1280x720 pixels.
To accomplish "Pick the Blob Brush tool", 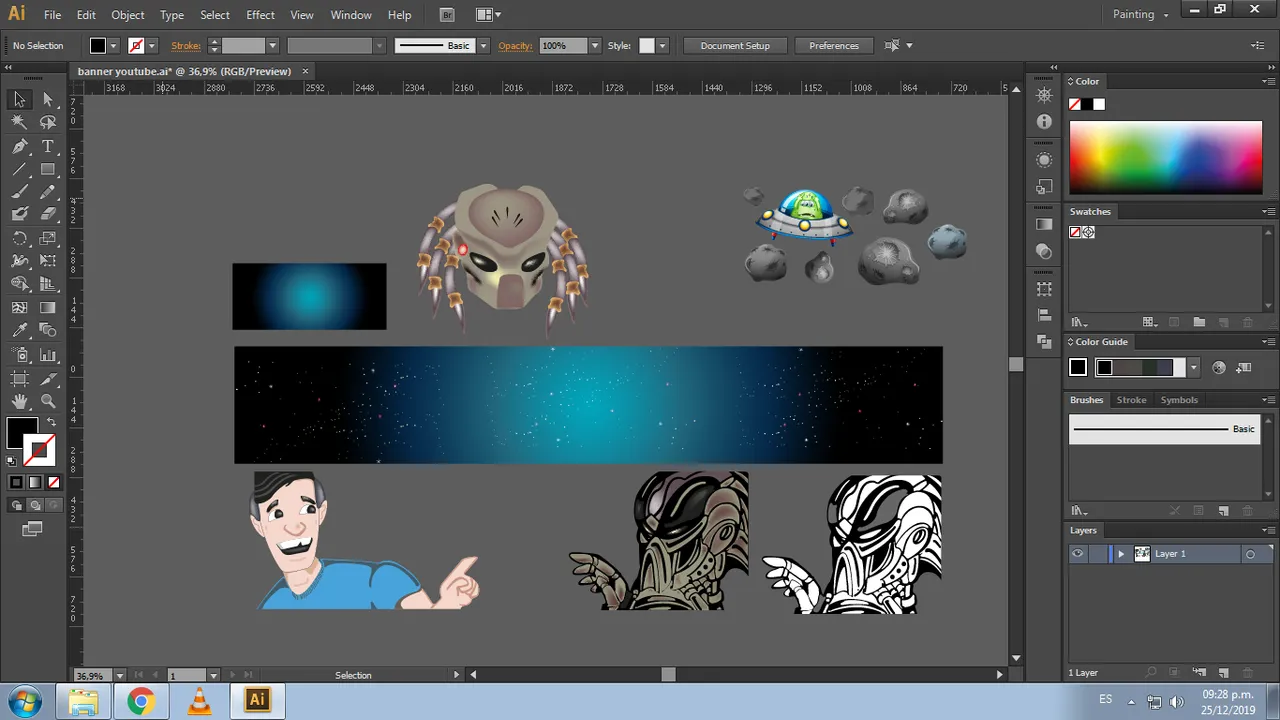I will pyautogui.click(x=19, y=214).
